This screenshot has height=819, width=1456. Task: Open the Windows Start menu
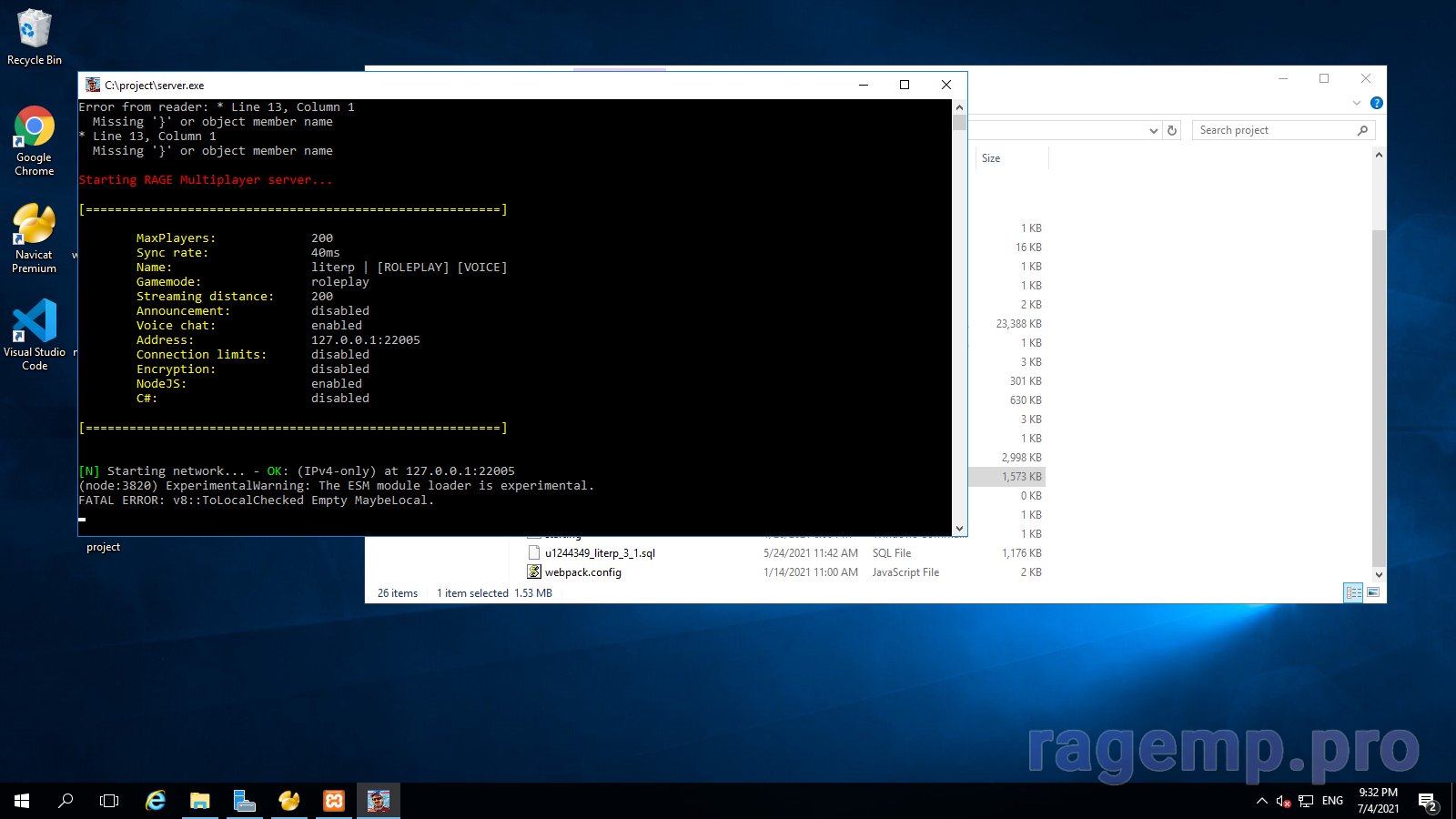(x=22, y=801)
